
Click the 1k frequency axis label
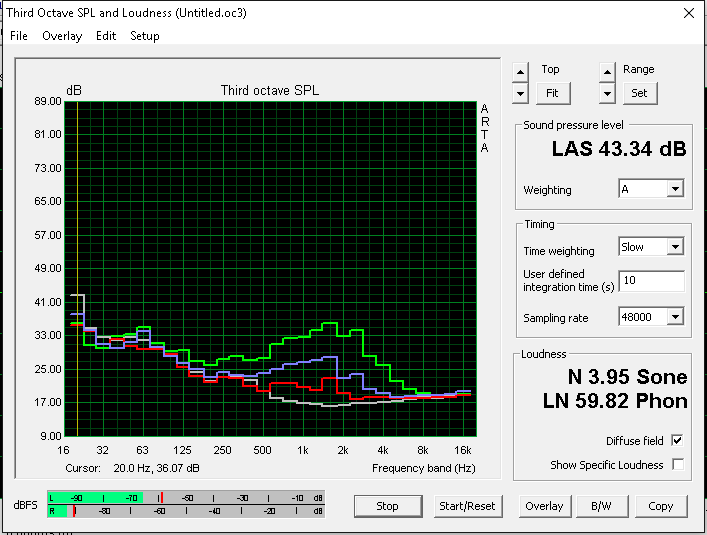pyautogui.click(x=303, y=450)
